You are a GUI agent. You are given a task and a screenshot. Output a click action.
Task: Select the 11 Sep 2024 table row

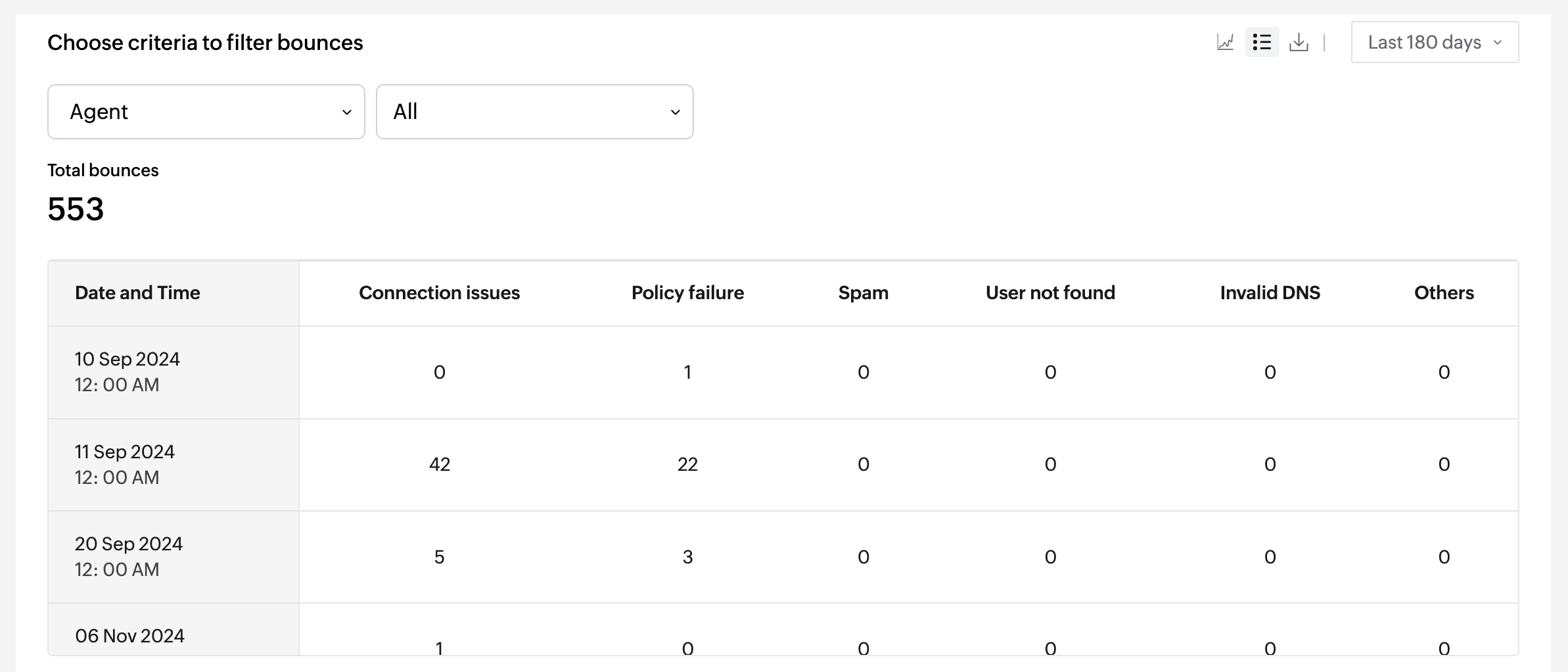(125, 464)
